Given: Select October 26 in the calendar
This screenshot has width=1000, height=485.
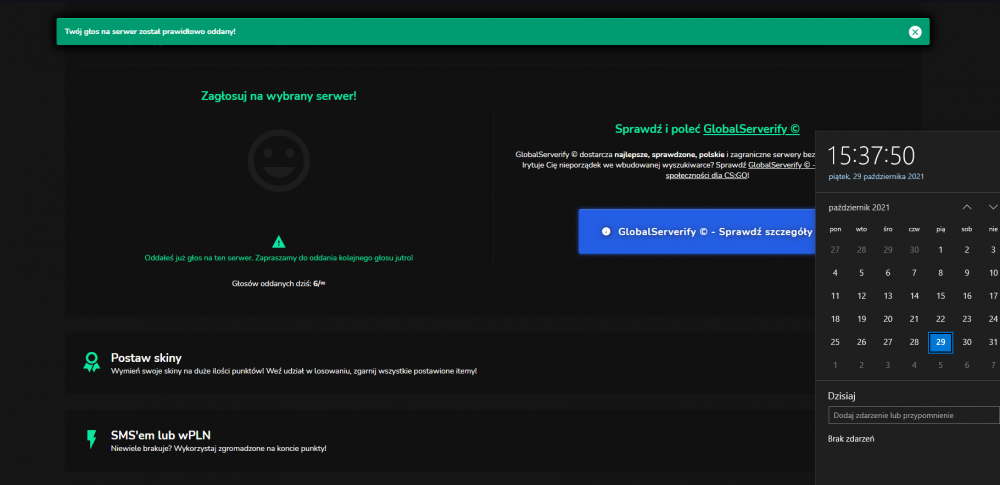Looking at the screenshot, I should coord(862,342).
